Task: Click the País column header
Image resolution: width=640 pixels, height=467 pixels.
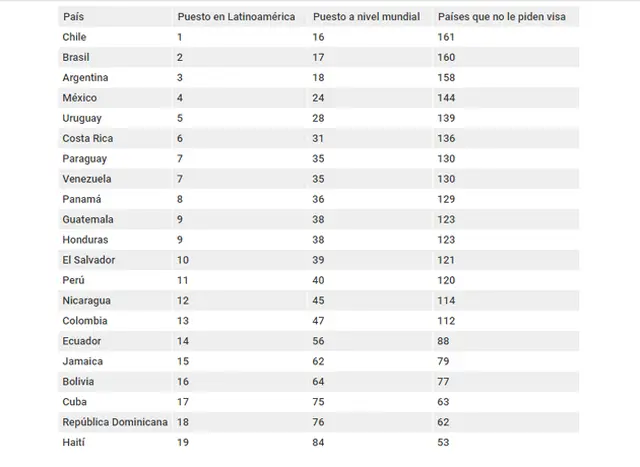Action: click(x=73, y=17)
